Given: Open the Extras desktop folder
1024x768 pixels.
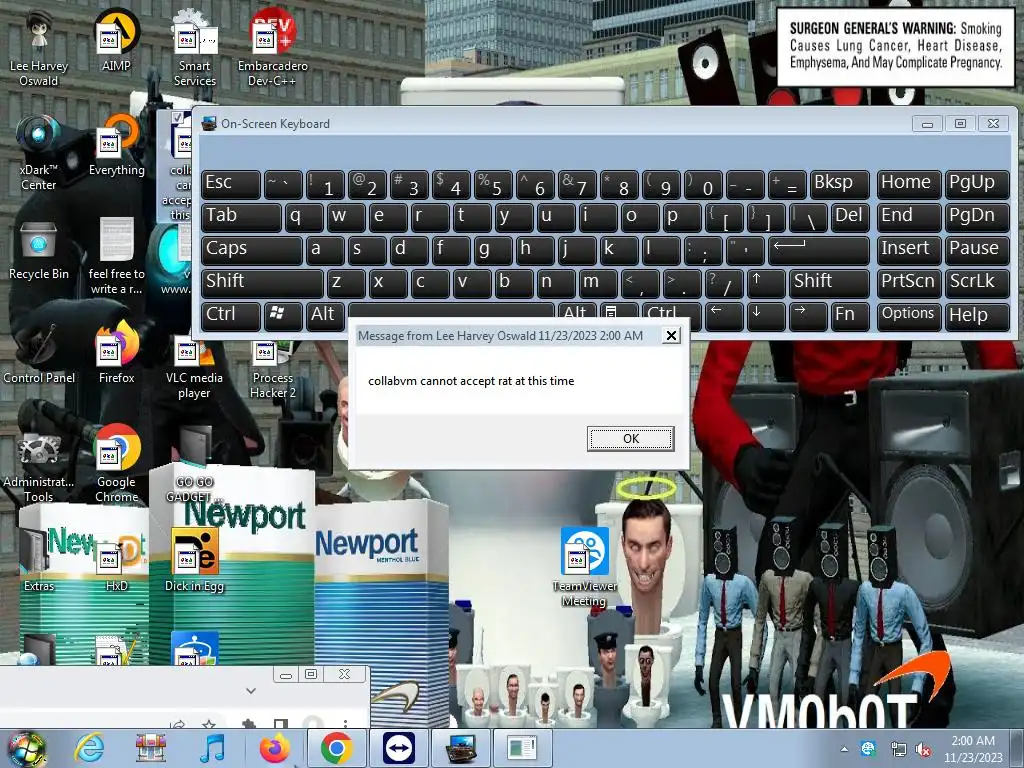Looking at the screenshot, I should 39,562.
